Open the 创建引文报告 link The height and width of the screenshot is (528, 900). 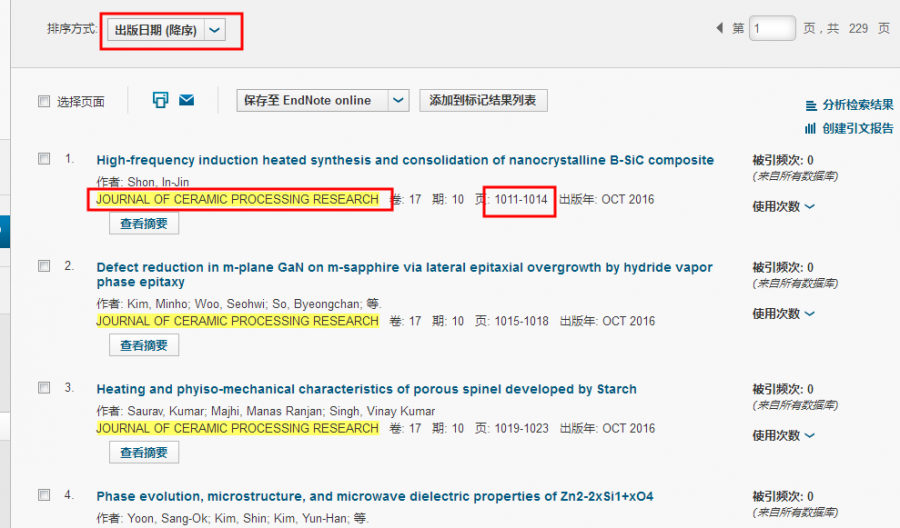click(858, 129)
